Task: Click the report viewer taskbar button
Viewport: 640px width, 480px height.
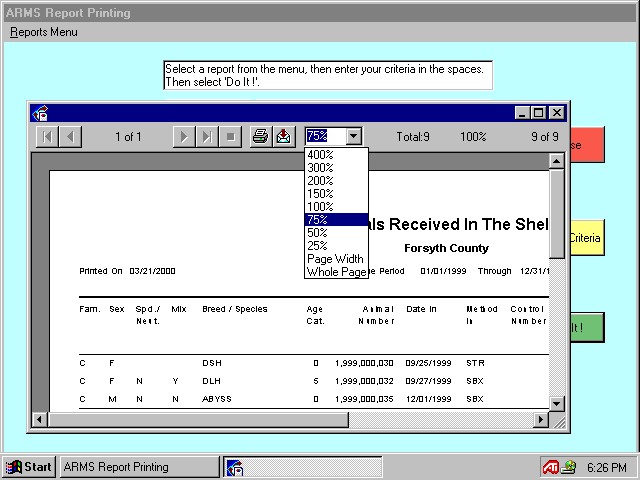Action: 303,467
